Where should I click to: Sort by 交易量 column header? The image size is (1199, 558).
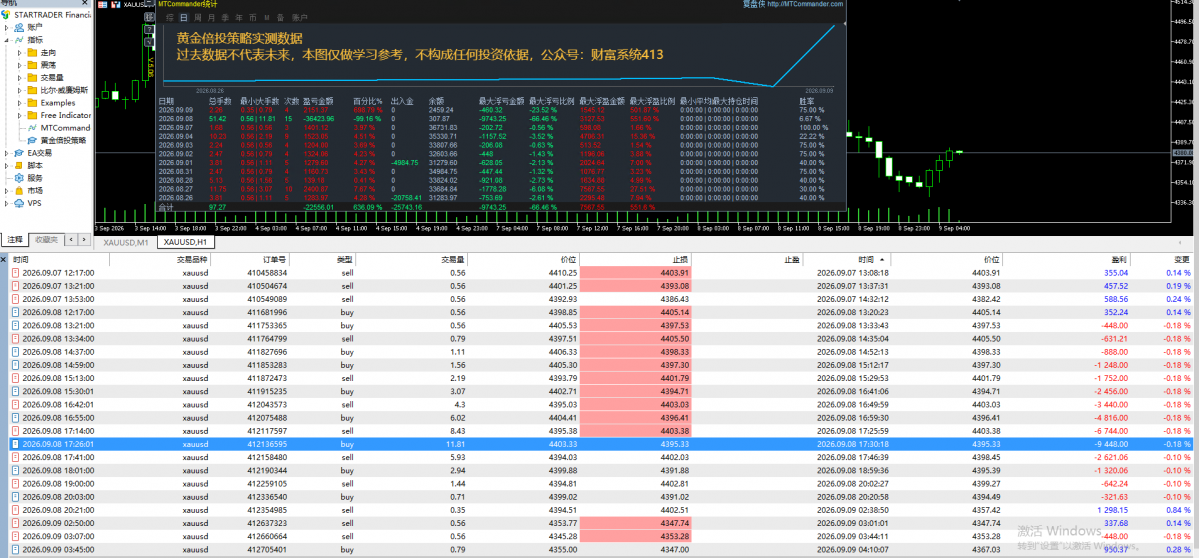[x=453, y=260]
